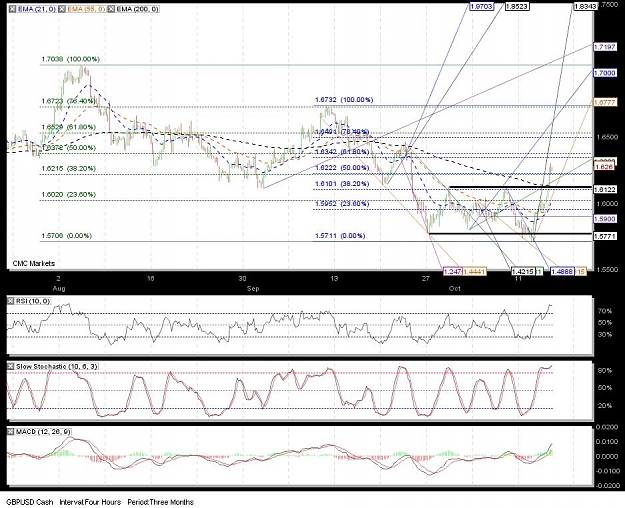Select the 1.6122 resistance level label

[x=605, y=190]
